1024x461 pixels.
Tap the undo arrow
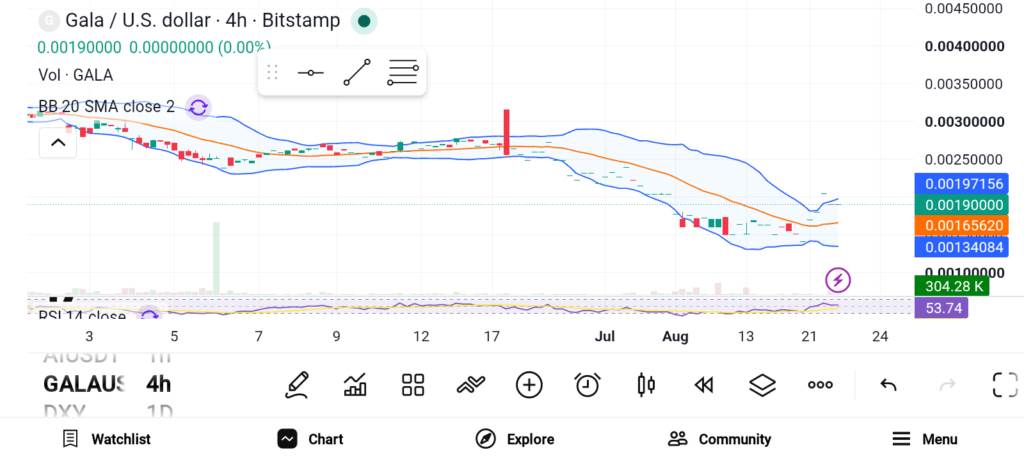coord(888,385)
